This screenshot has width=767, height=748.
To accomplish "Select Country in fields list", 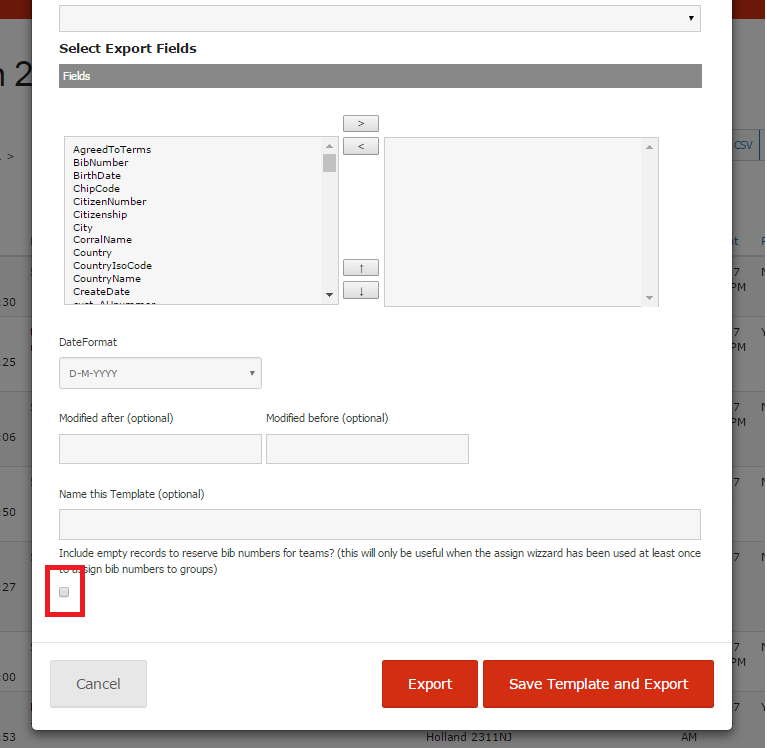I will click(x=92, y=253).
